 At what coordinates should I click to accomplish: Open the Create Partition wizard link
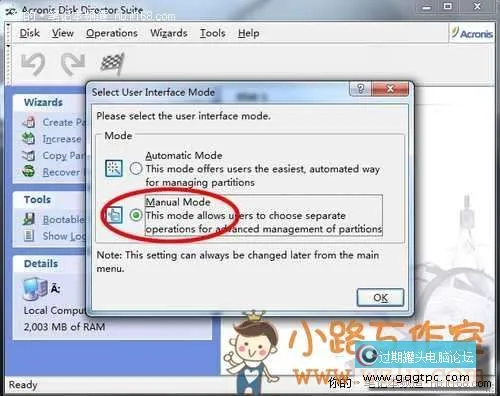coord(64,122)
